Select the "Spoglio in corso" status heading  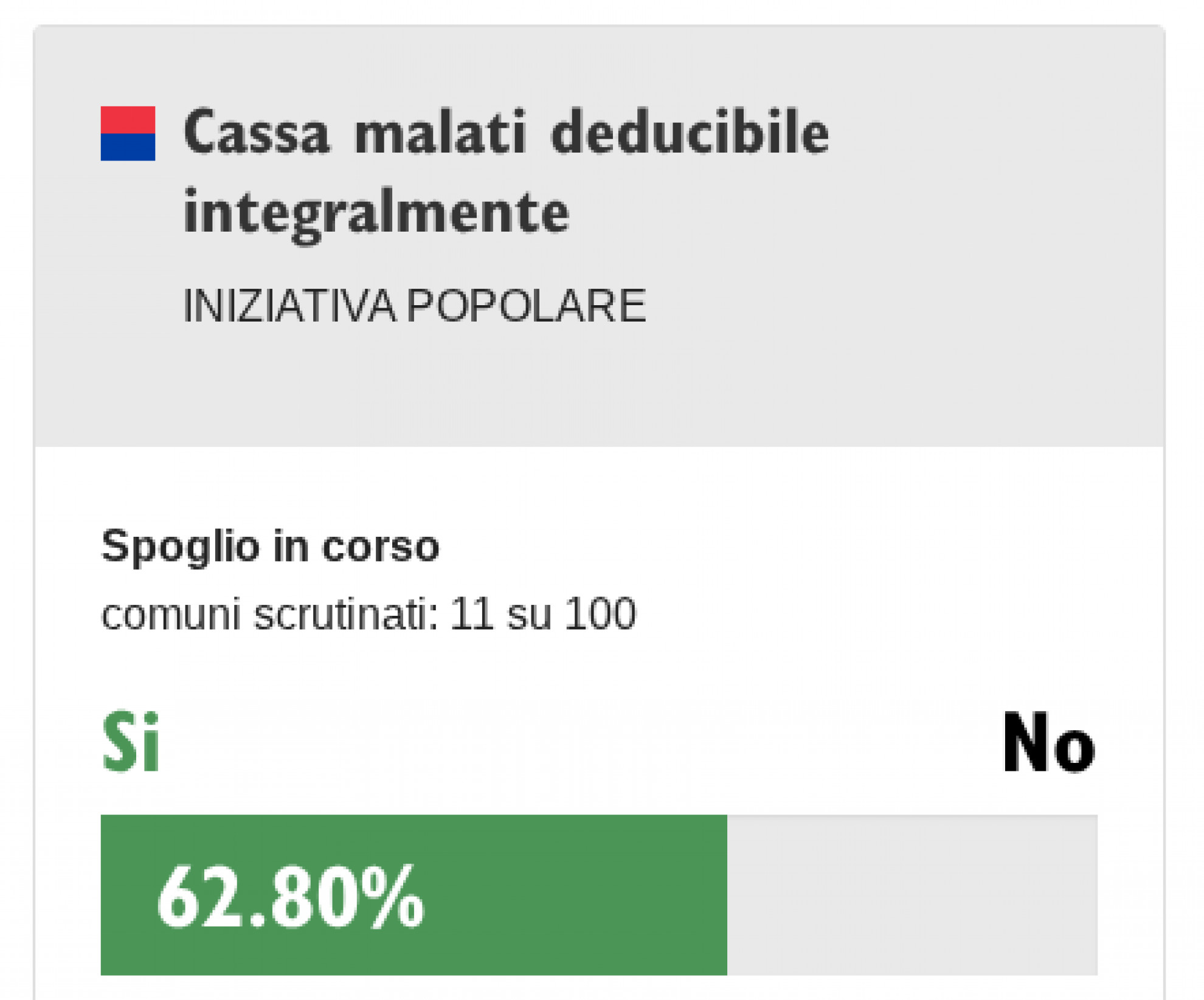pos(270,546)
